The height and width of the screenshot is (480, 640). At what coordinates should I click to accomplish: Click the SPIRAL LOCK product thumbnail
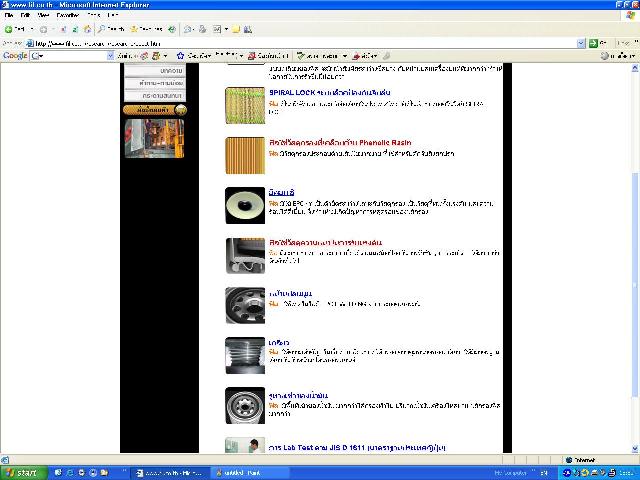click(x=245, y=105)
